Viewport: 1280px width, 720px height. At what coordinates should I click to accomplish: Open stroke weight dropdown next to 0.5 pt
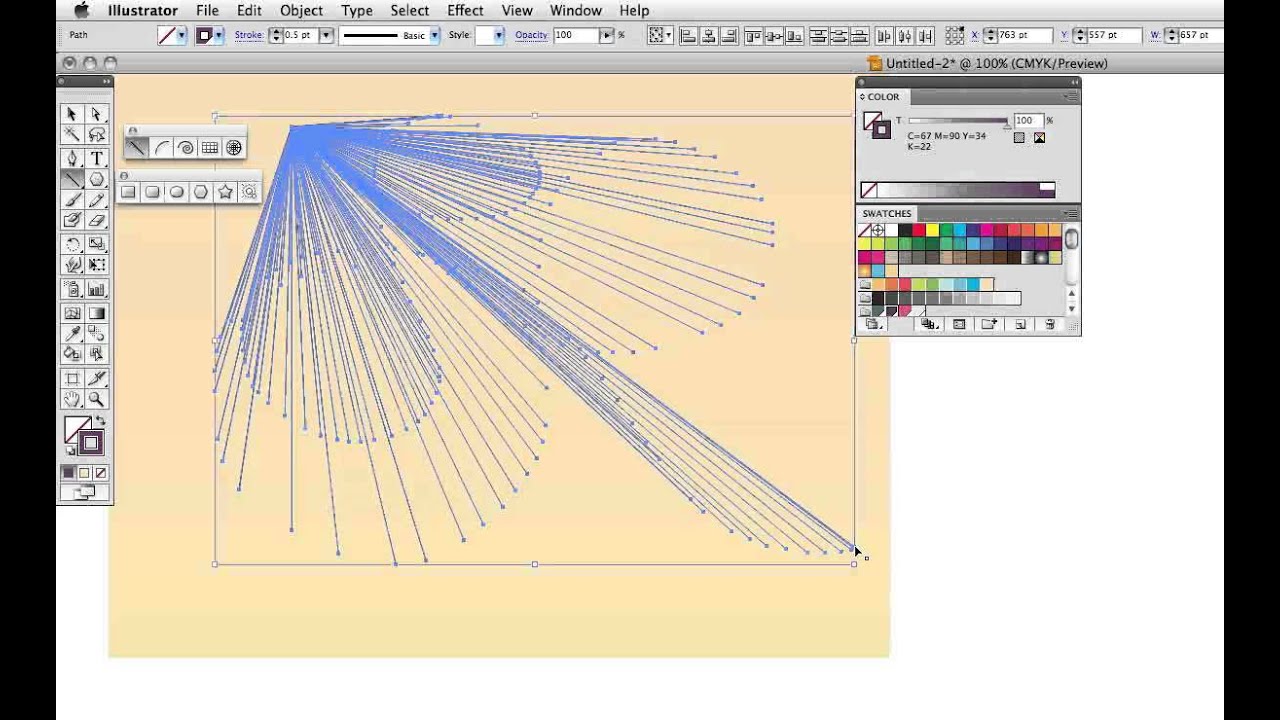[326, 35]
